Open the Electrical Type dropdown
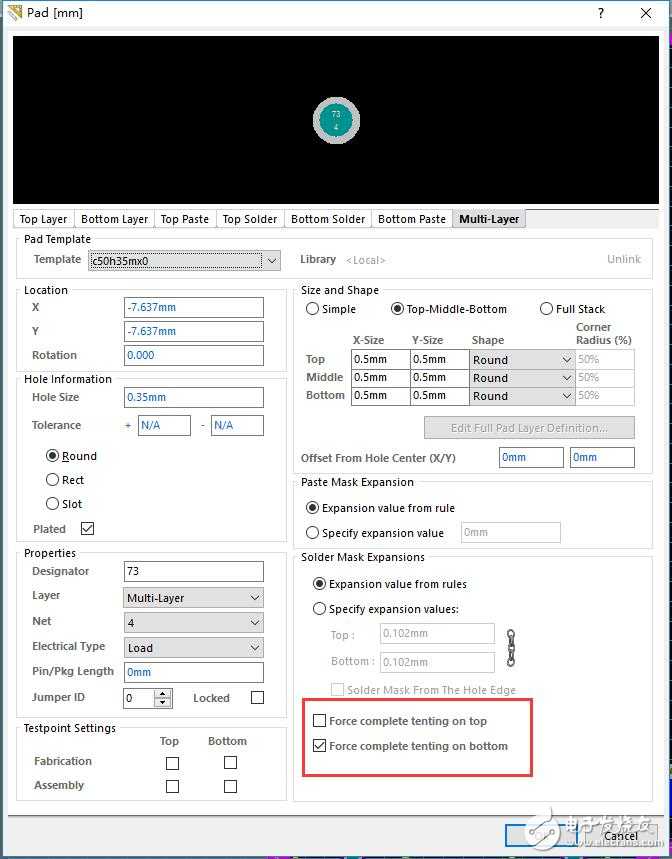The height and width of the screenshot is (859, 672). 193,648
